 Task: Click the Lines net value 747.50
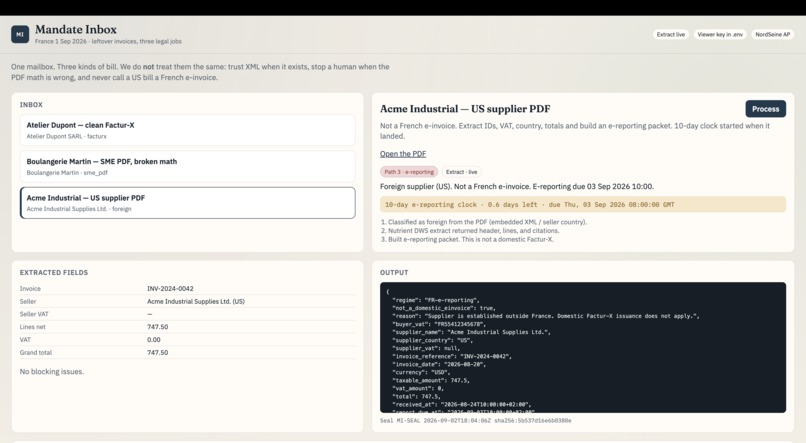point(157,327)
